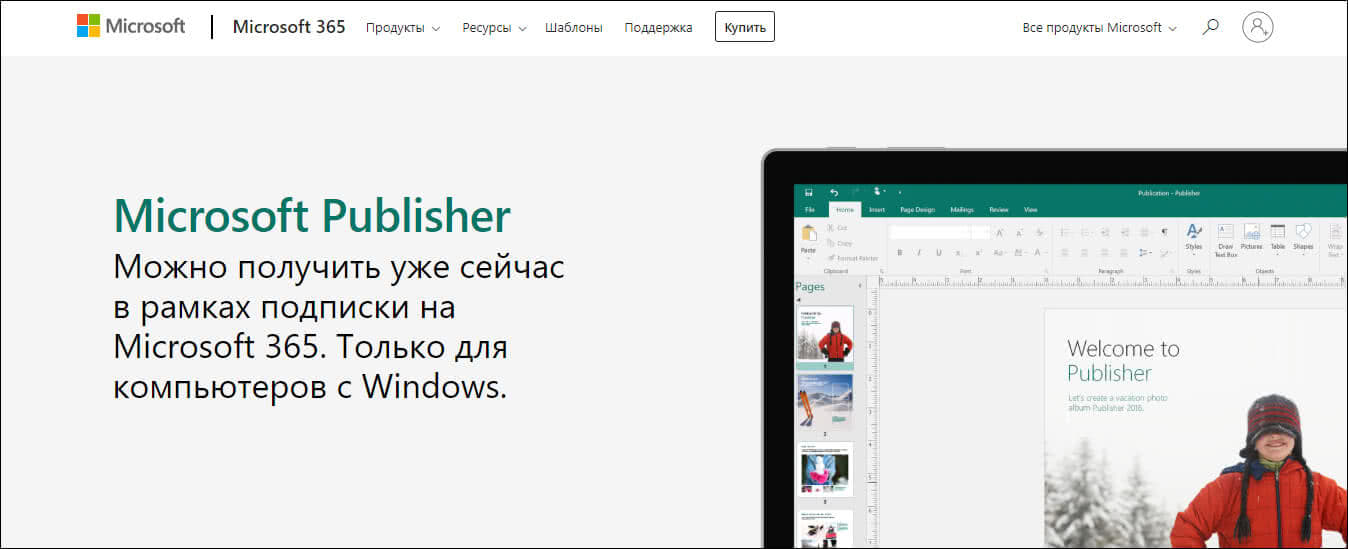Open the Все продукты Microsoft dropdown
1348x549 pixels.
point(1099,28)
